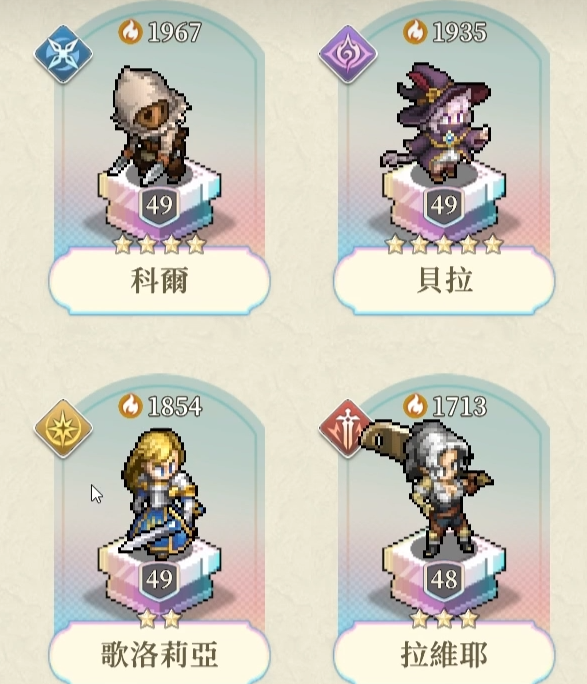Click the flame icon beside 1854
This screenshot has height=684, width=587.
(130, 406)
